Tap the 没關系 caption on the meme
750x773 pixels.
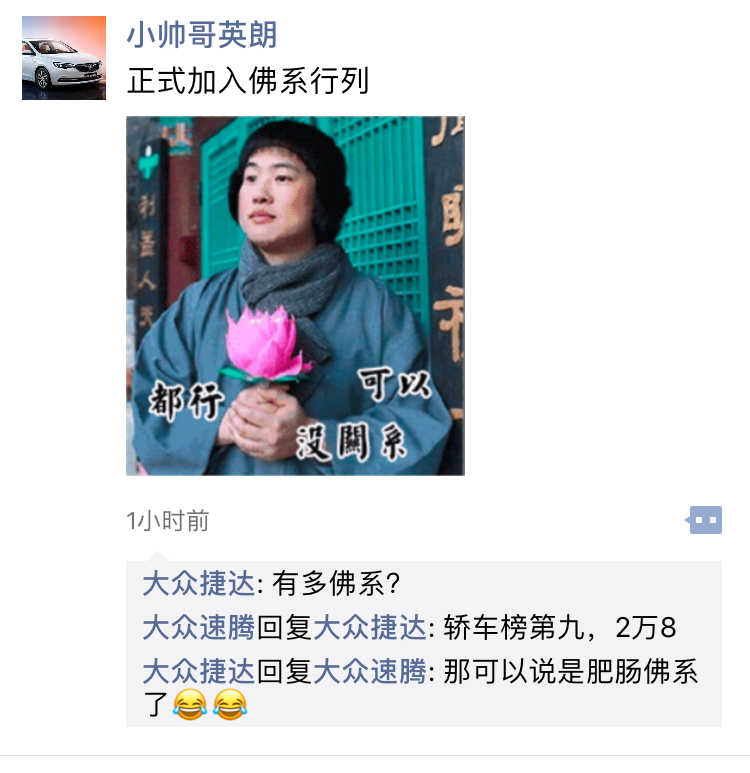[351, 443]
